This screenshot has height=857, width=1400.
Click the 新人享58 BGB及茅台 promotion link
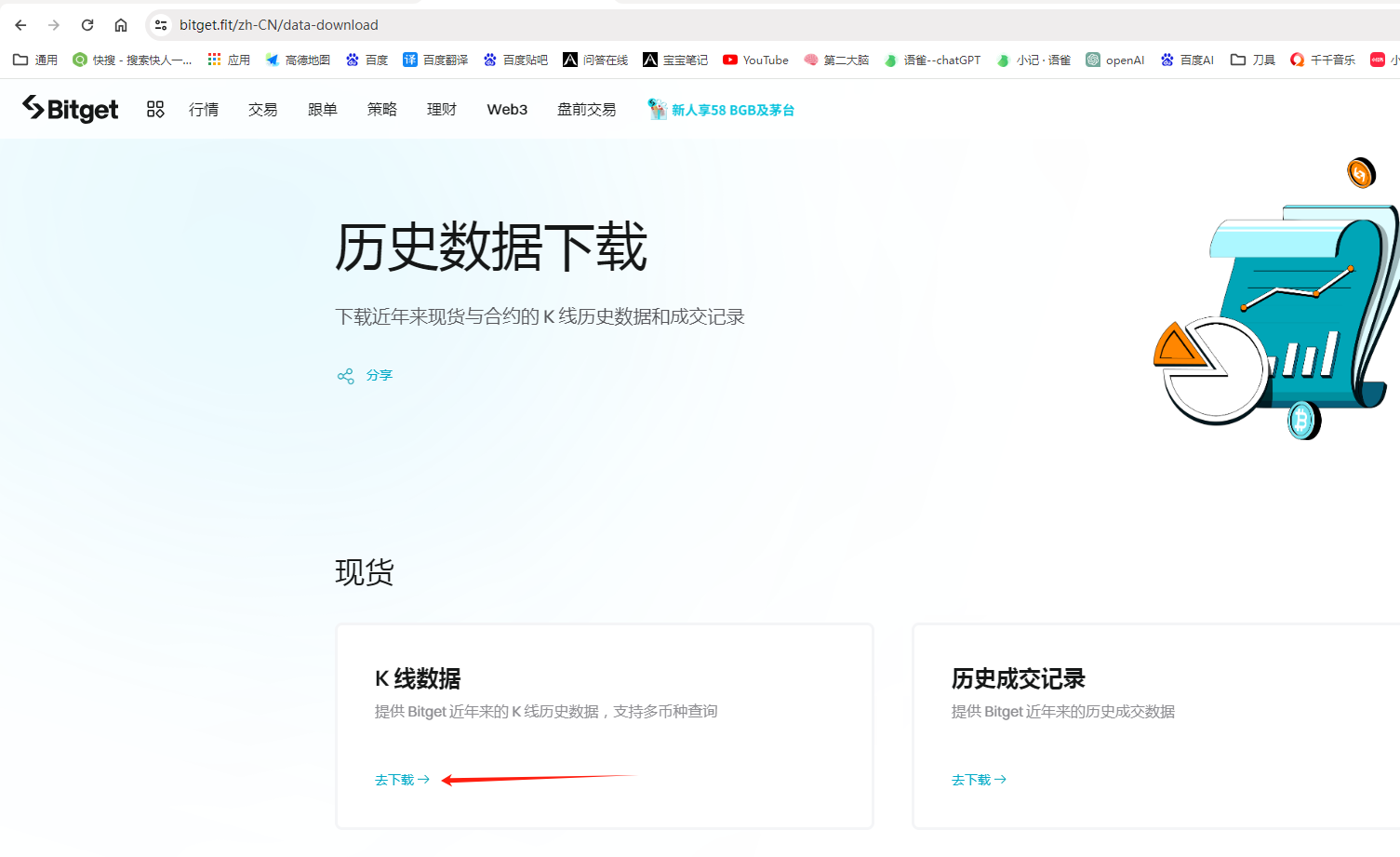(x=722, y=110)
